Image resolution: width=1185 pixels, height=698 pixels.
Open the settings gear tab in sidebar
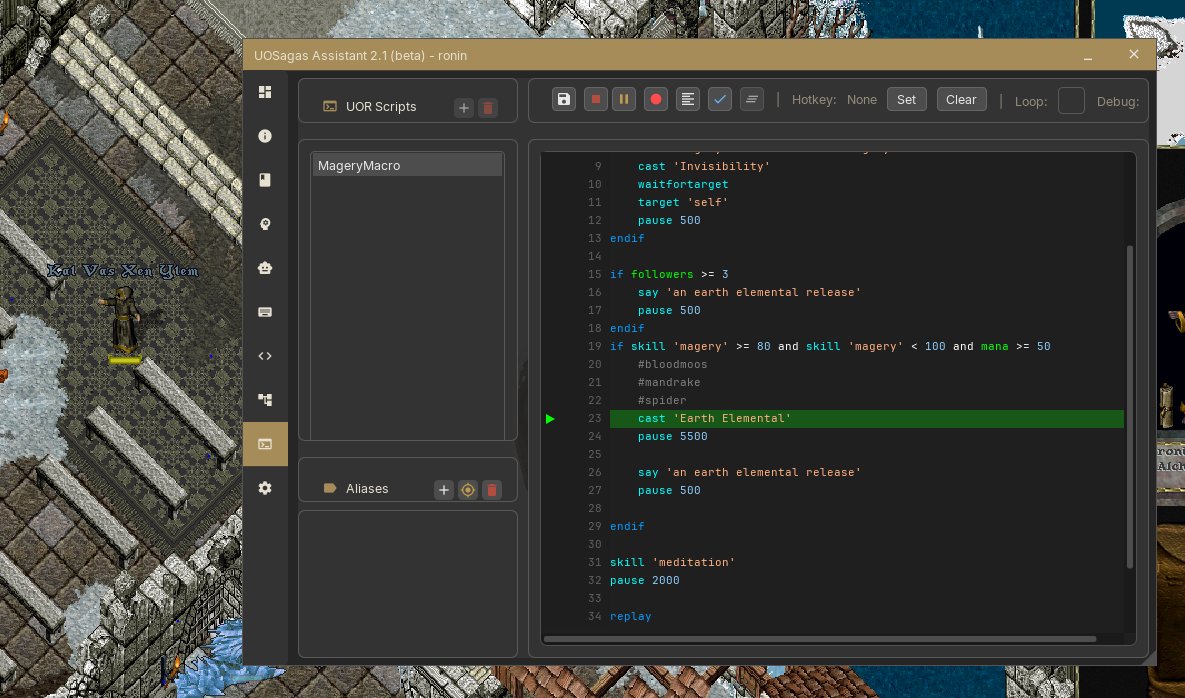point(265,488)
